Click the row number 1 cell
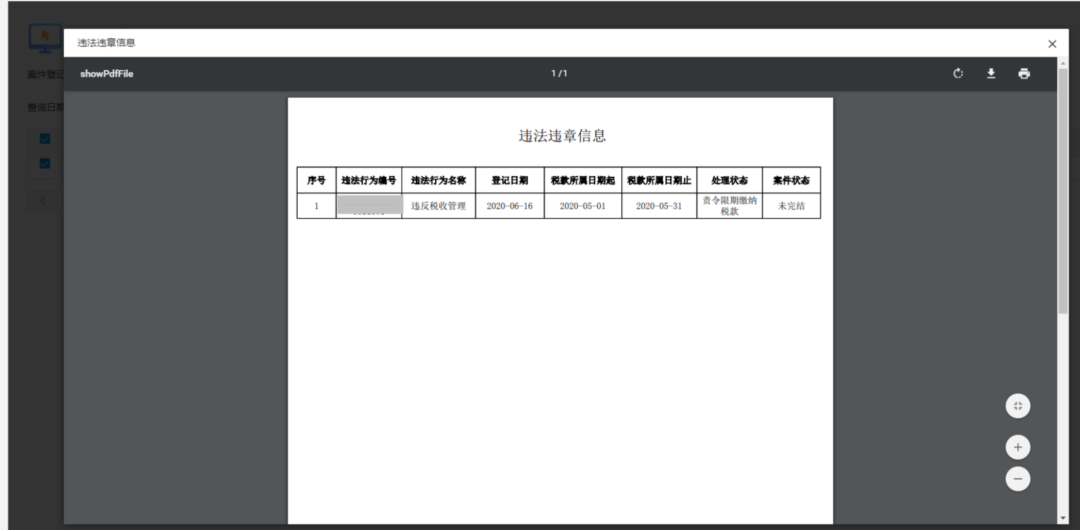The height and width of the screenshot is (530, 1080). click(x=316, y=206)
